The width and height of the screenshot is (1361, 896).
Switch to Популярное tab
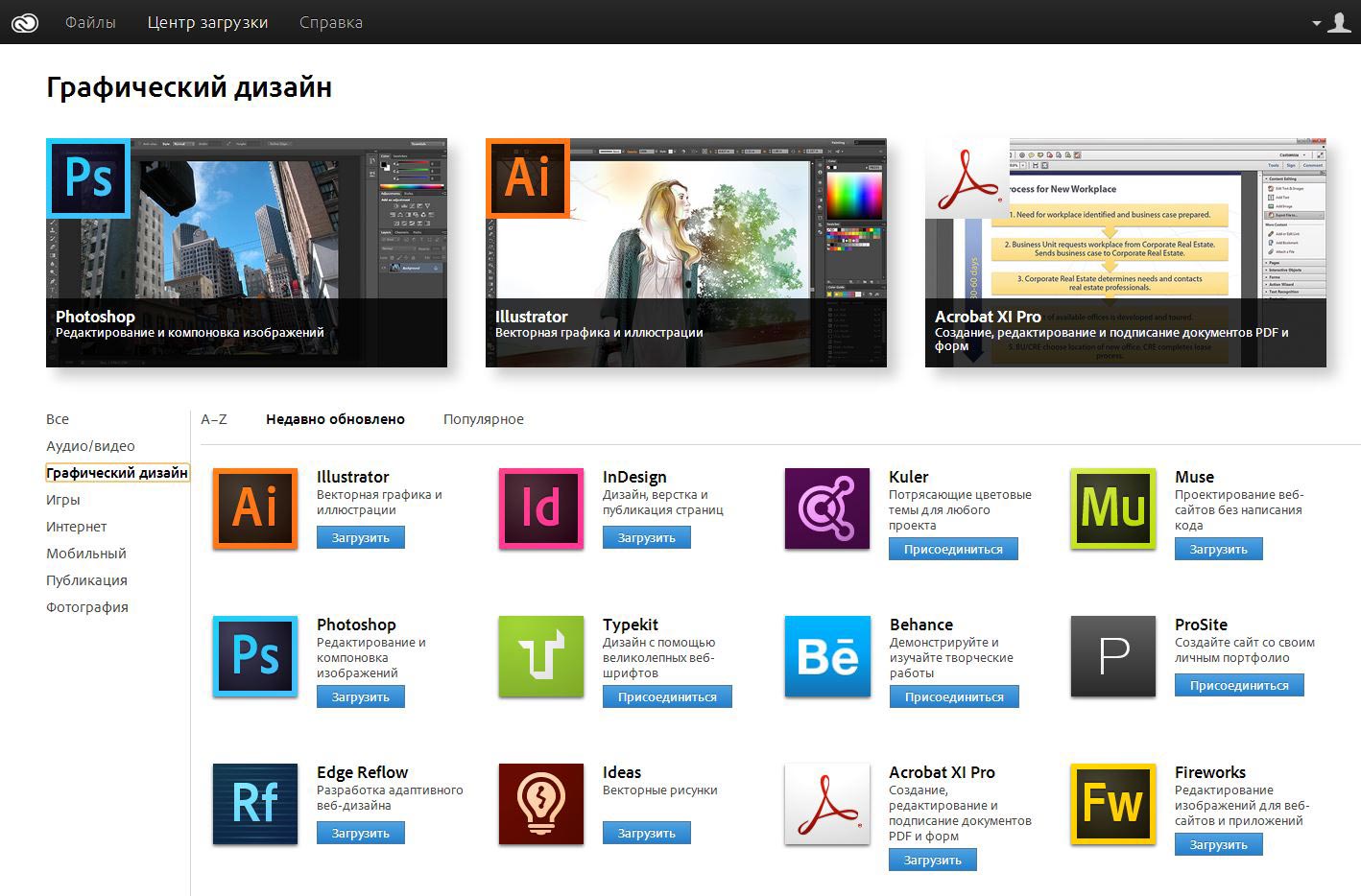[484, 419]
